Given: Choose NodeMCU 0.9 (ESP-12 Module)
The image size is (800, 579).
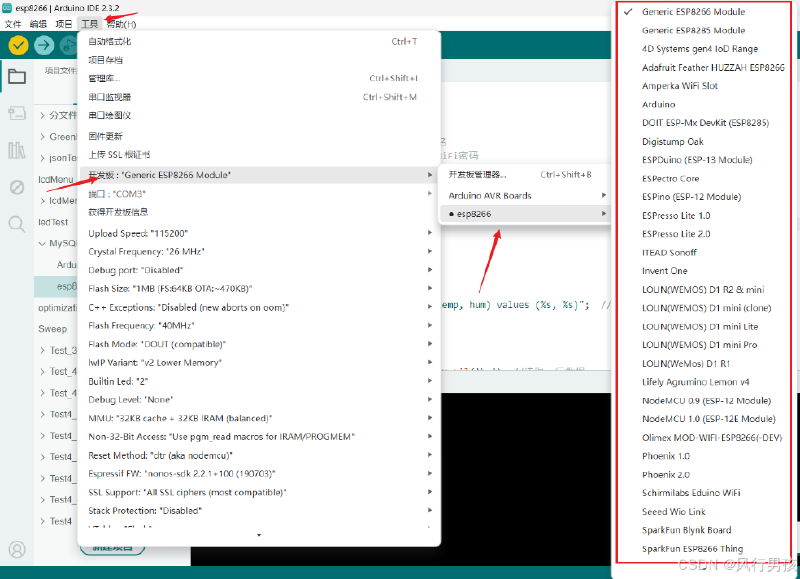Looking at the screenshot, I should pos(706,400).
